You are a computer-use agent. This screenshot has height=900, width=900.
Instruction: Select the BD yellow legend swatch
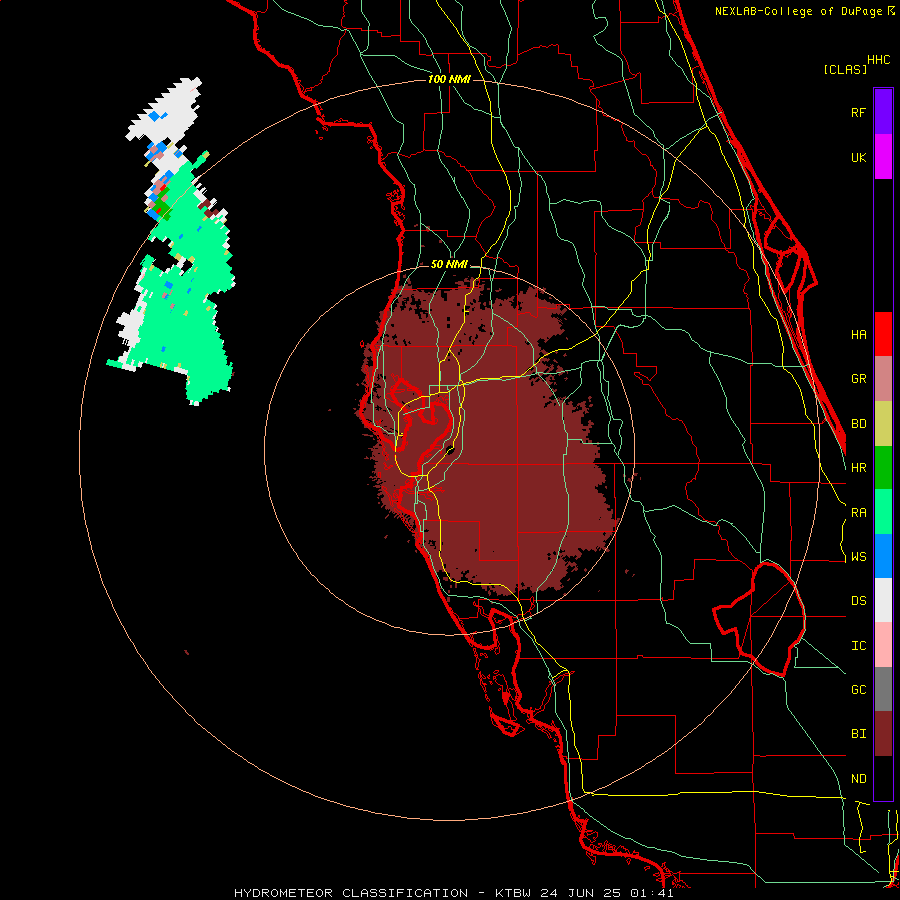883,424
